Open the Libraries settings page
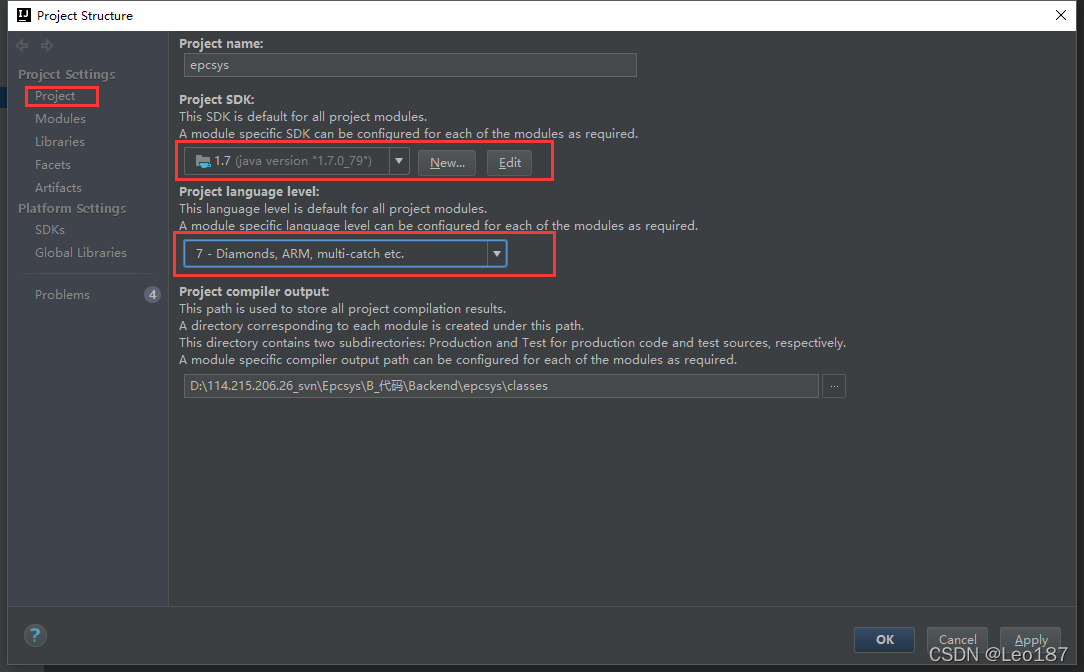1084x672 pixels. (59, 142)
